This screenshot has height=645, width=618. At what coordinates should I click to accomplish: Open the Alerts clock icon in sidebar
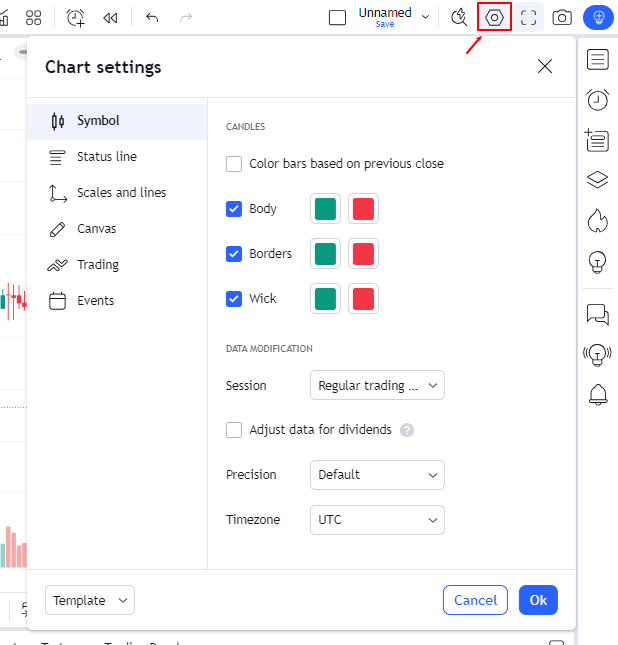pyautogui.click(x=597, y=100)
